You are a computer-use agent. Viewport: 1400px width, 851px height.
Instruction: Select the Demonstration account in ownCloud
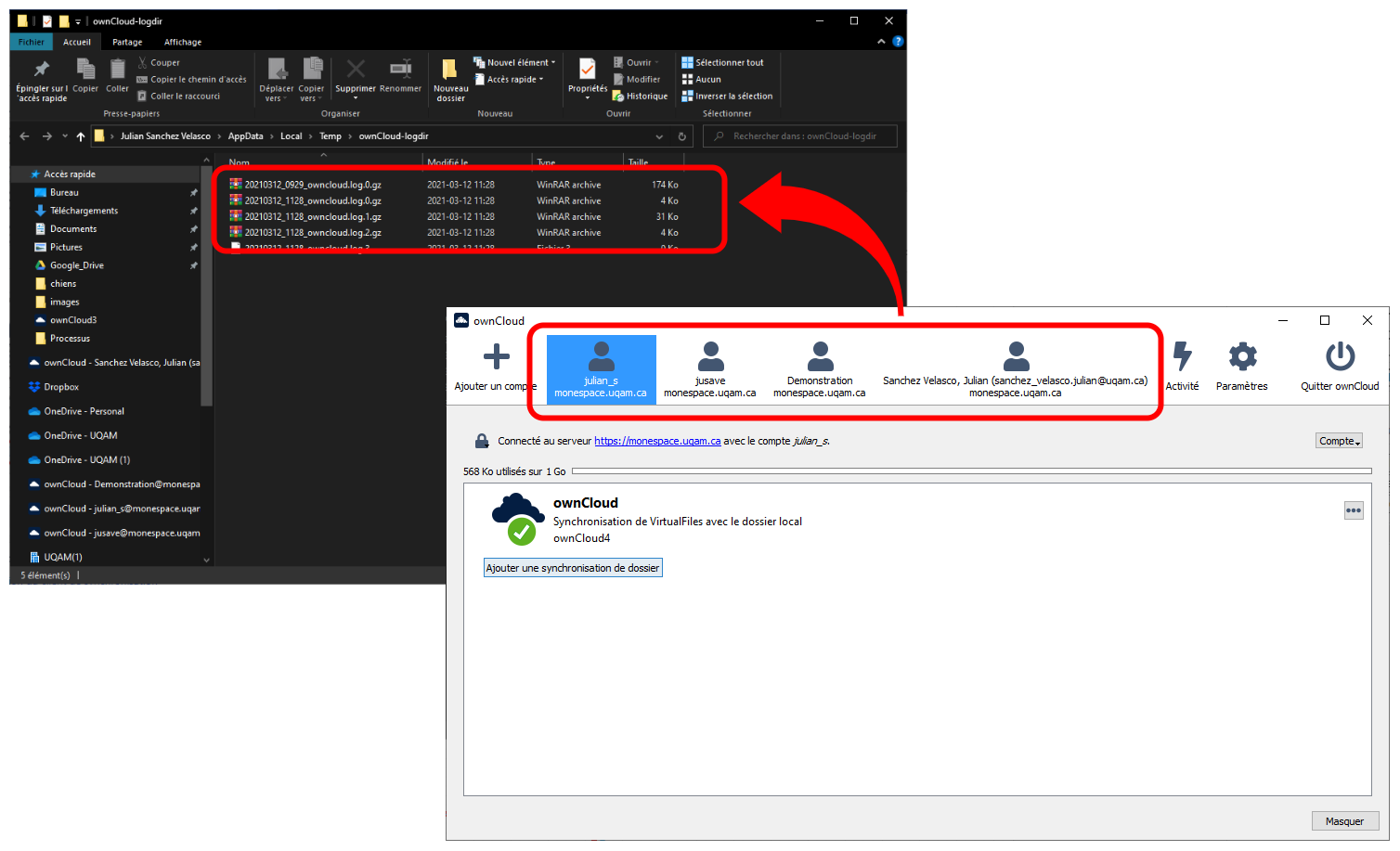click(x=820, y=369)
